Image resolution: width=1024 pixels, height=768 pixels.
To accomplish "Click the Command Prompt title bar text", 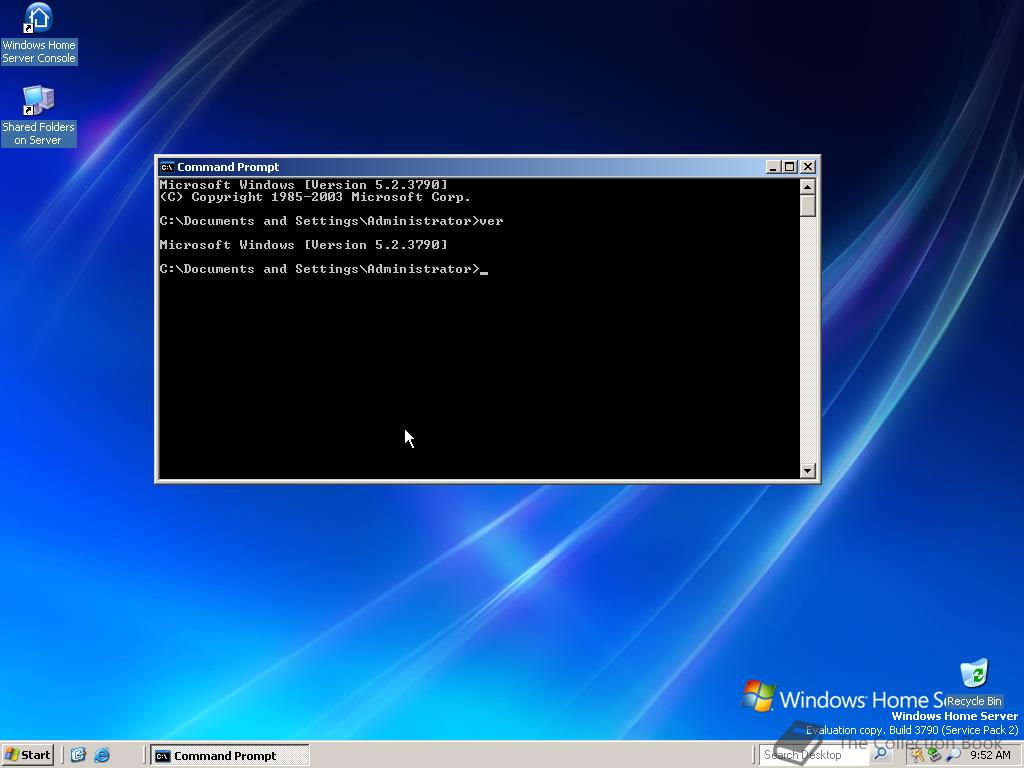I will (x=228, y=167).
